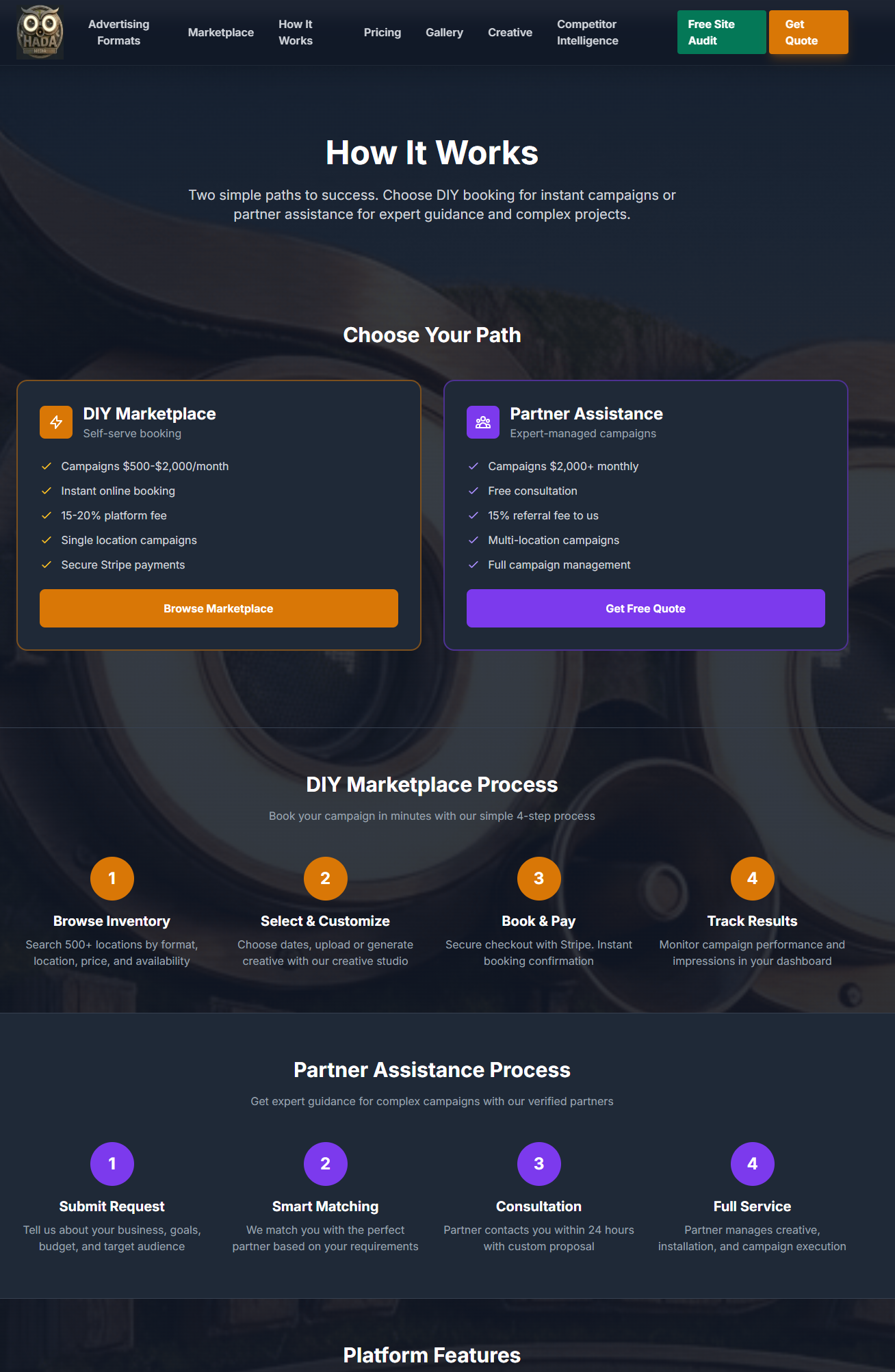The width and height of the screenshot is (895, 1372).
Task: Click the "Browse Inventory" step title
Action: [112, 922]
